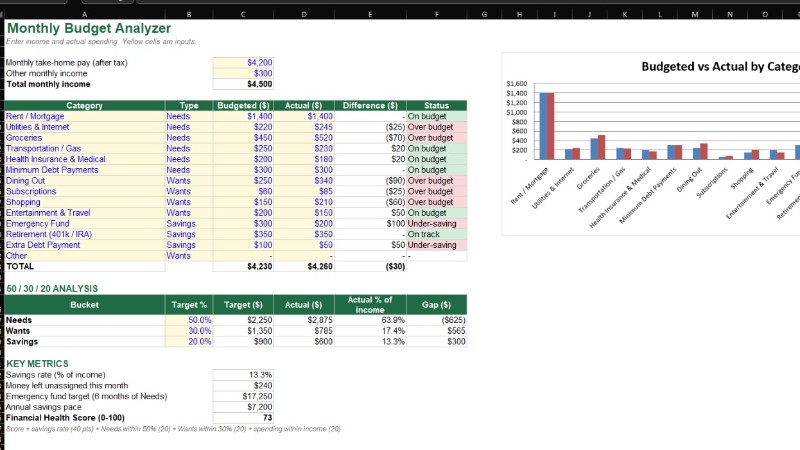
Task: Select annual savings pace value $7,200
Action: point(243,407)
